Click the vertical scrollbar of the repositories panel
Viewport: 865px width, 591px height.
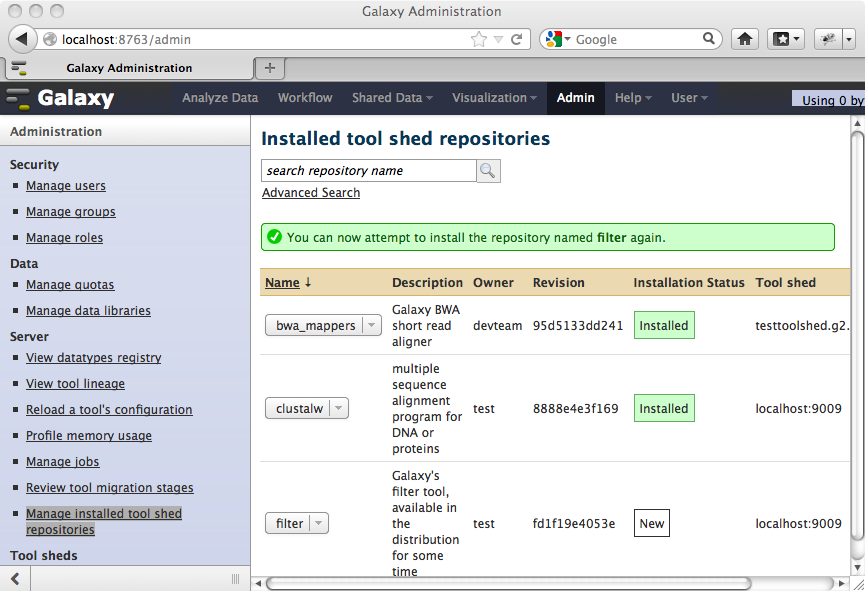(x=857, y=337)
